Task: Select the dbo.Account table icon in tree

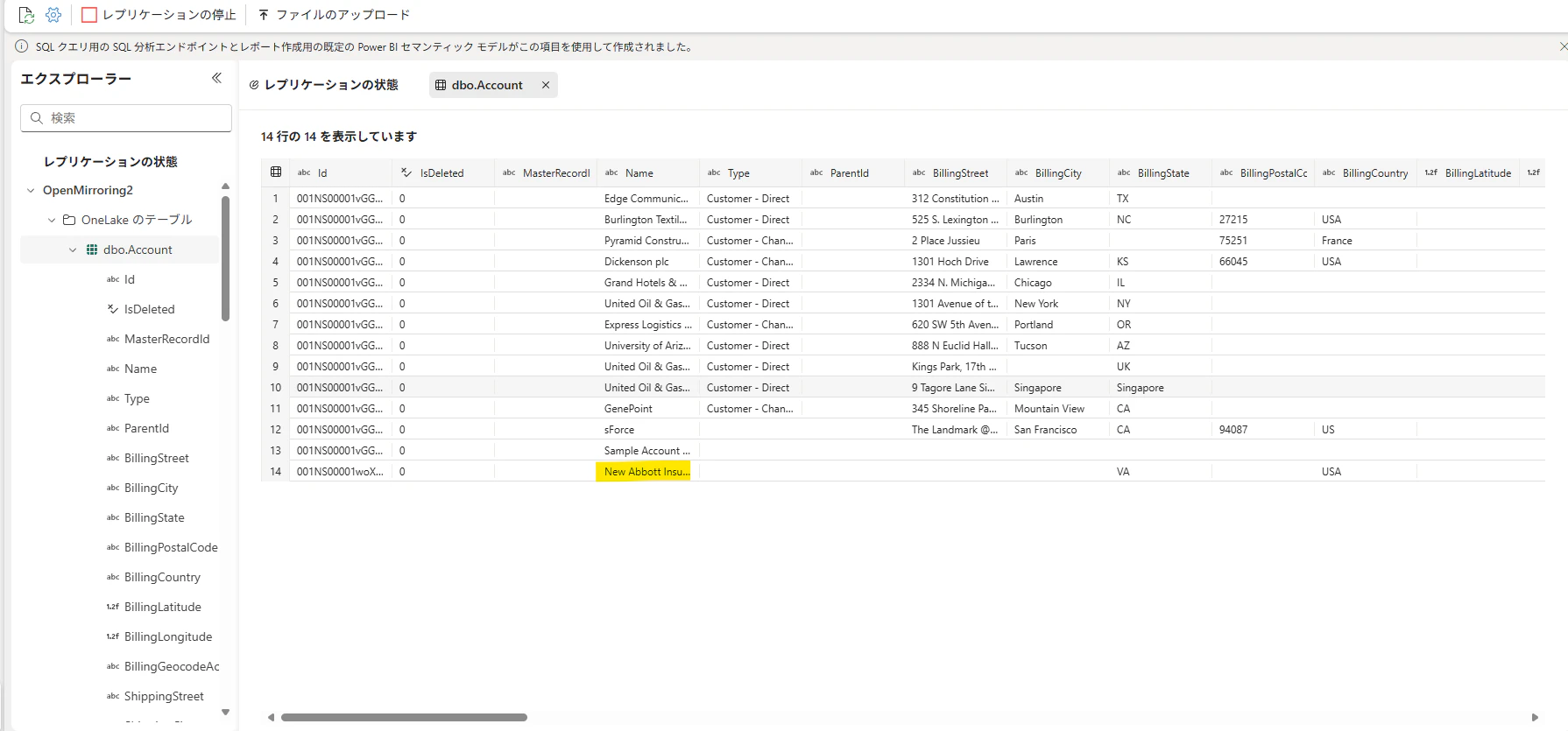Action: pyautogui.click(x=92, y=250)
